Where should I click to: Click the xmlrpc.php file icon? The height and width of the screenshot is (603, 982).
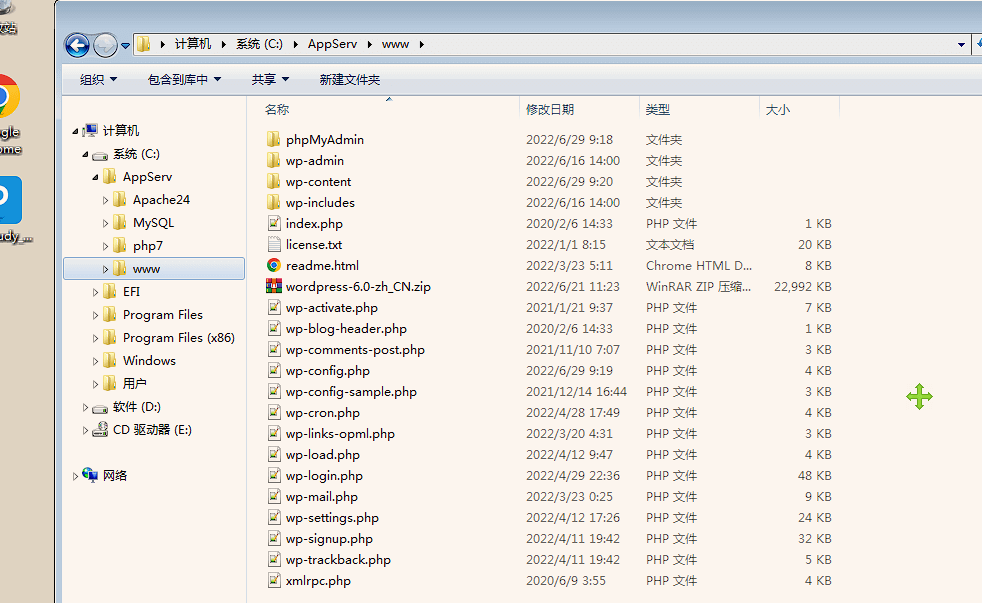(274, 580)
